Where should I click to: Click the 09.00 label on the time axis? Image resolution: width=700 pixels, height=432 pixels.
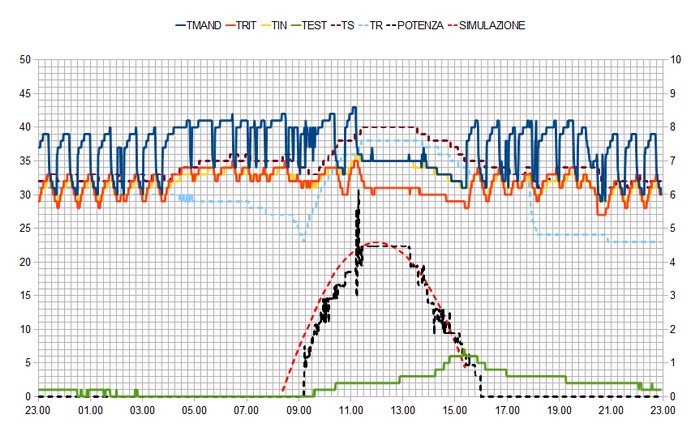click(298, 410)
